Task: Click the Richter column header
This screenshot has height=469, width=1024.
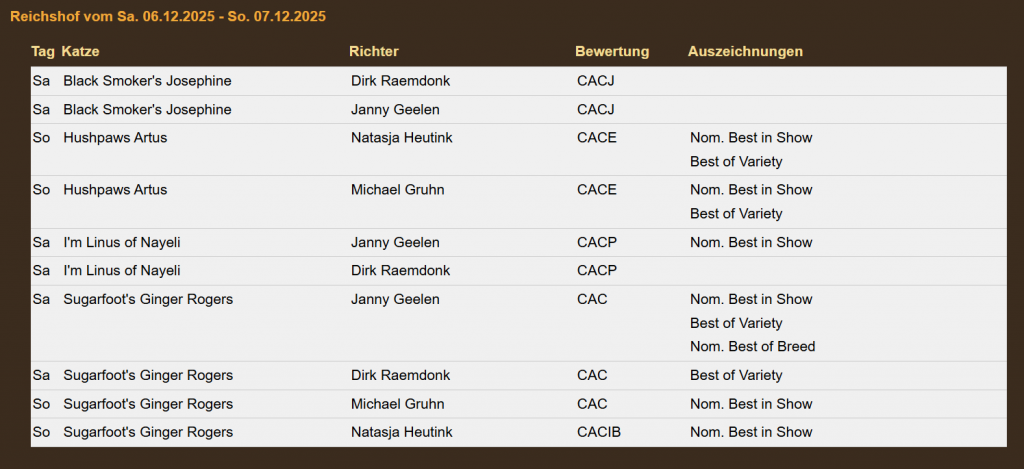Action: point(374,51)
